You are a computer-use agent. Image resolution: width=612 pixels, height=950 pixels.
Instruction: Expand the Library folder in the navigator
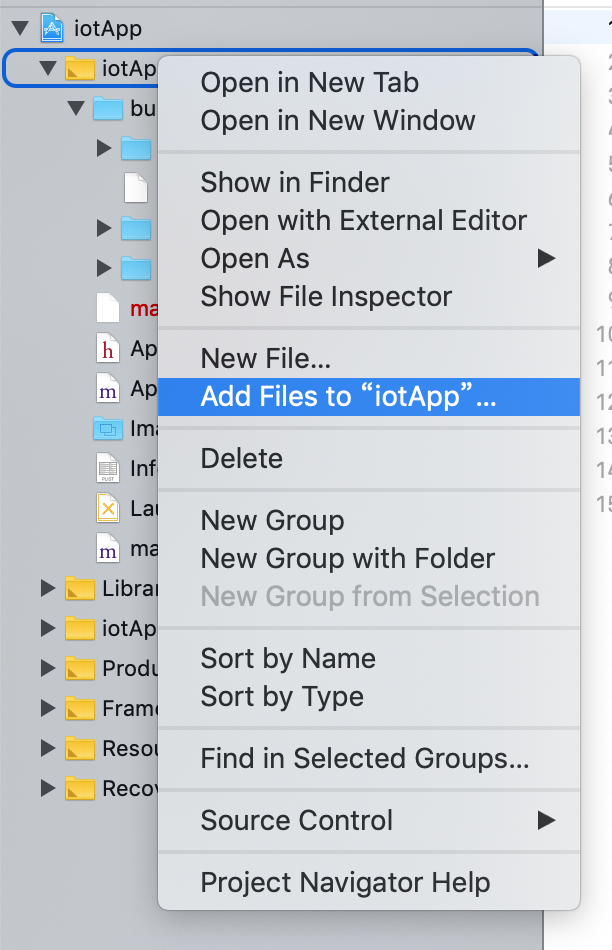click(x=47, y=588)
